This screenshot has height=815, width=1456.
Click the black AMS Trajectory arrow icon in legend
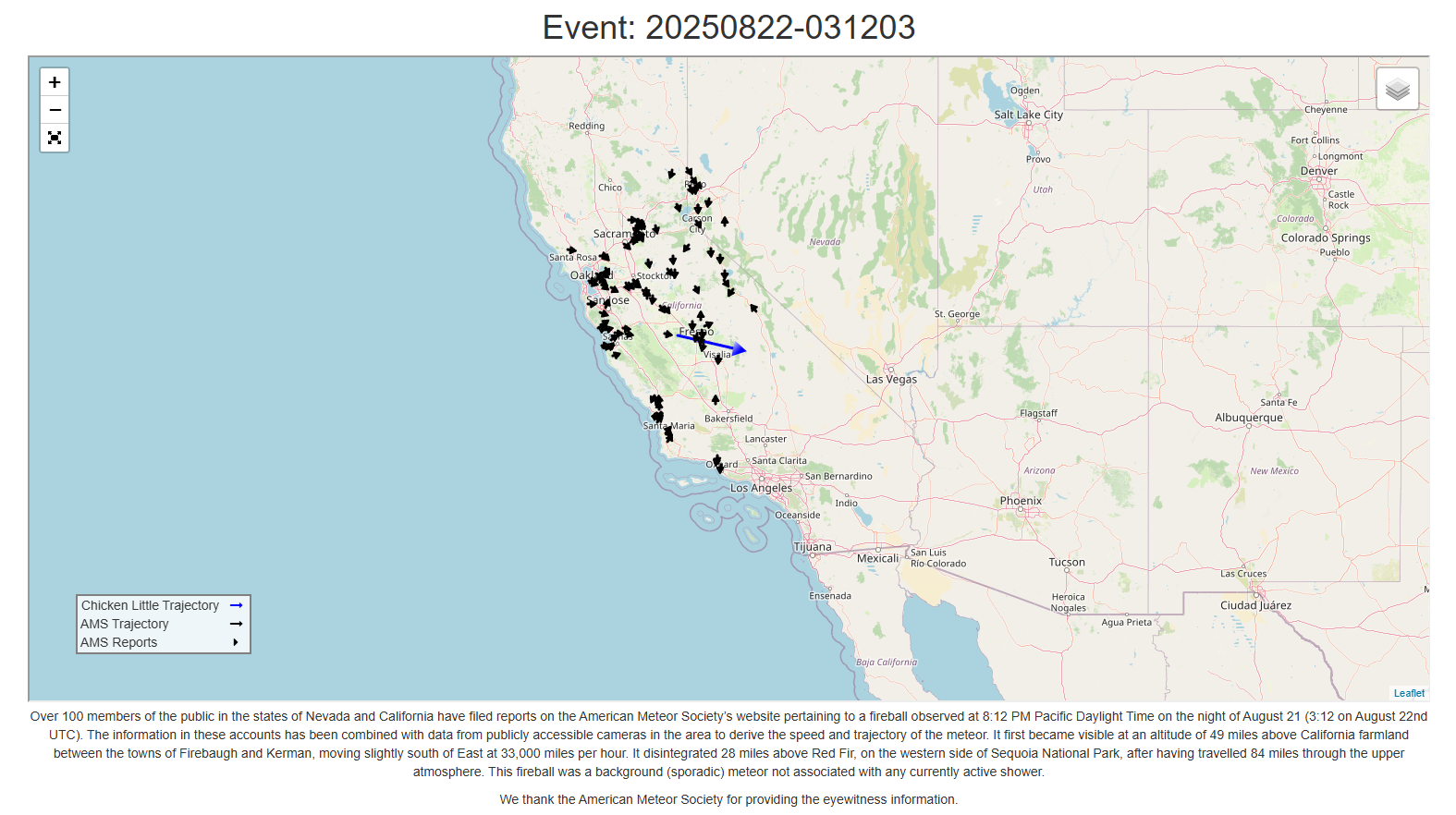236,624
